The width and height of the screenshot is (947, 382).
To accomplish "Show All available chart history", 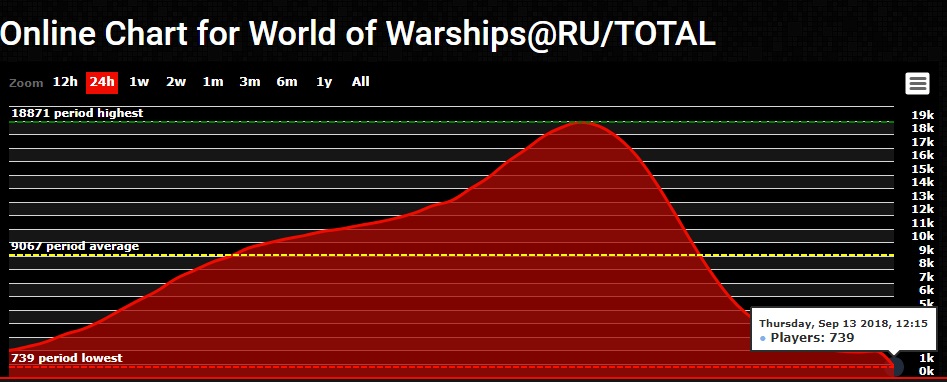I will (x=361, y=82).
